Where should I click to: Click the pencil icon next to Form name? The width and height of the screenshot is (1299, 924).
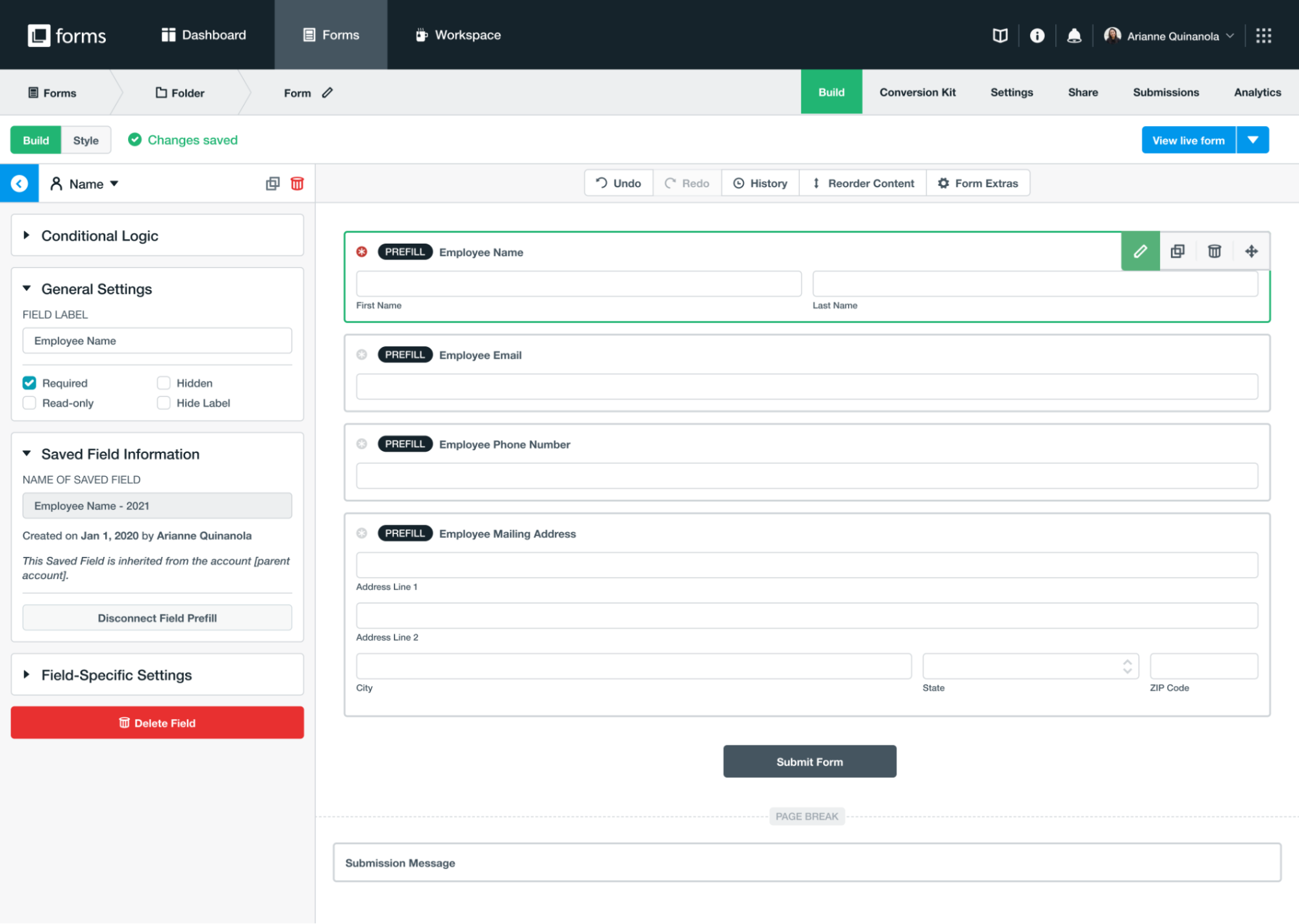[328, 93]
